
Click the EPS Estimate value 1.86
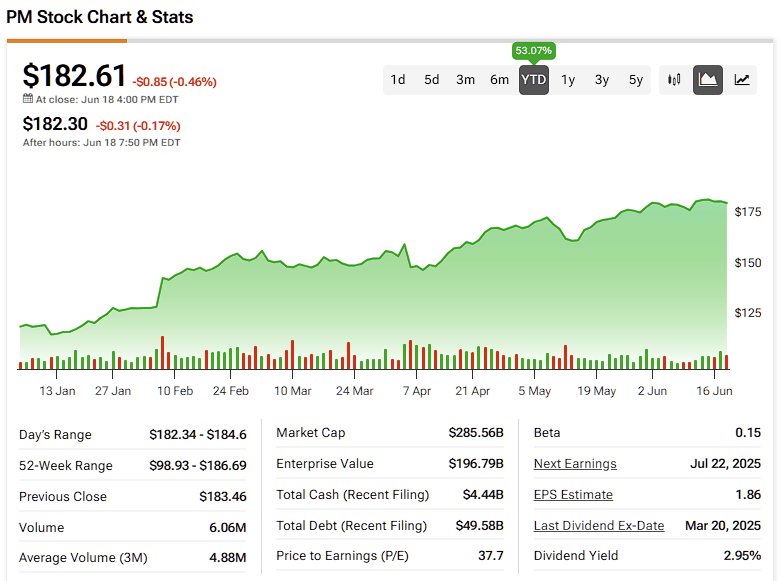748,495
